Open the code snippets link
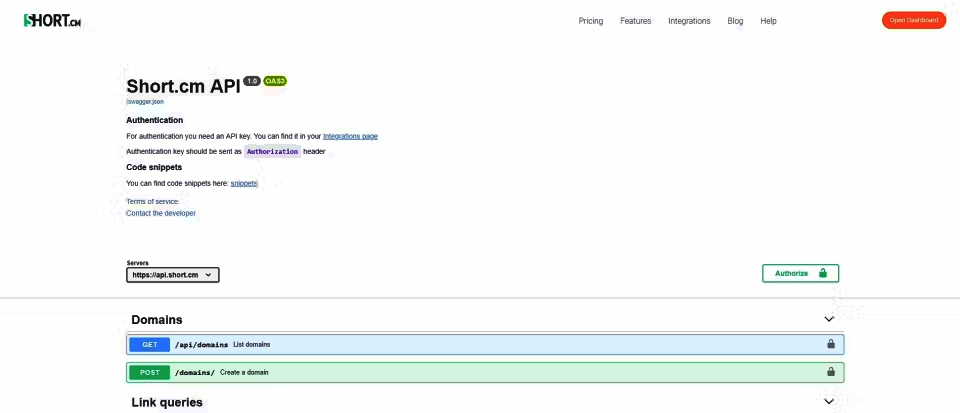The height and width of the screenshot is (413, 960). [244, 184]
